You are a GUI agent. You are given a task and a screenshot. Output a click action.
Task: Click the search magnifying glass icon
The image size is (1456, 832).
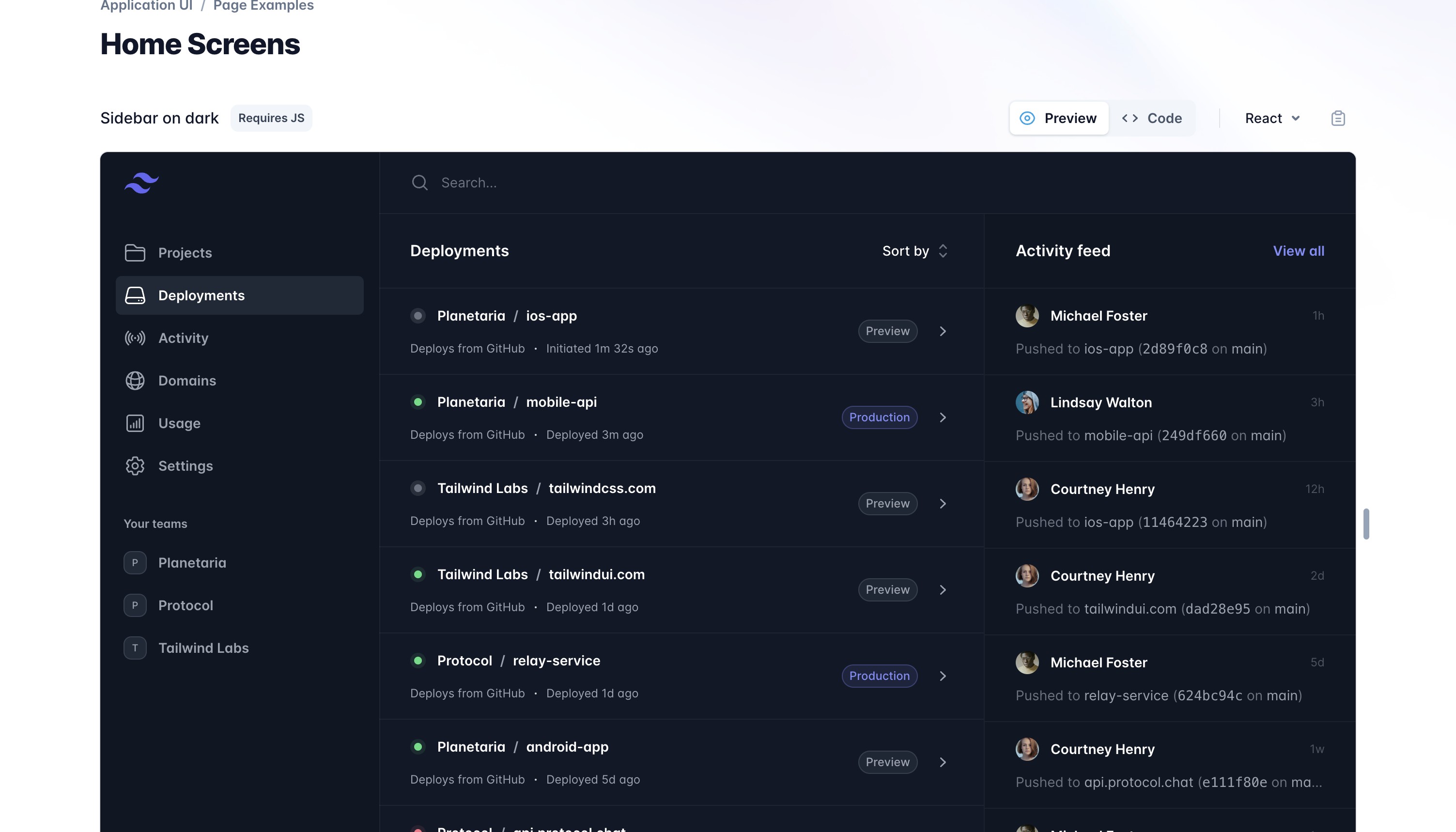[x=419, y=182]
